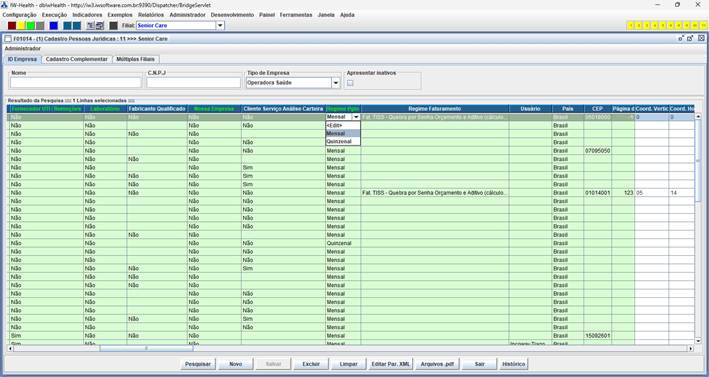
Task: Click the yellow square toolbar icon beside dark red
Action: click(x=21, y=26)
